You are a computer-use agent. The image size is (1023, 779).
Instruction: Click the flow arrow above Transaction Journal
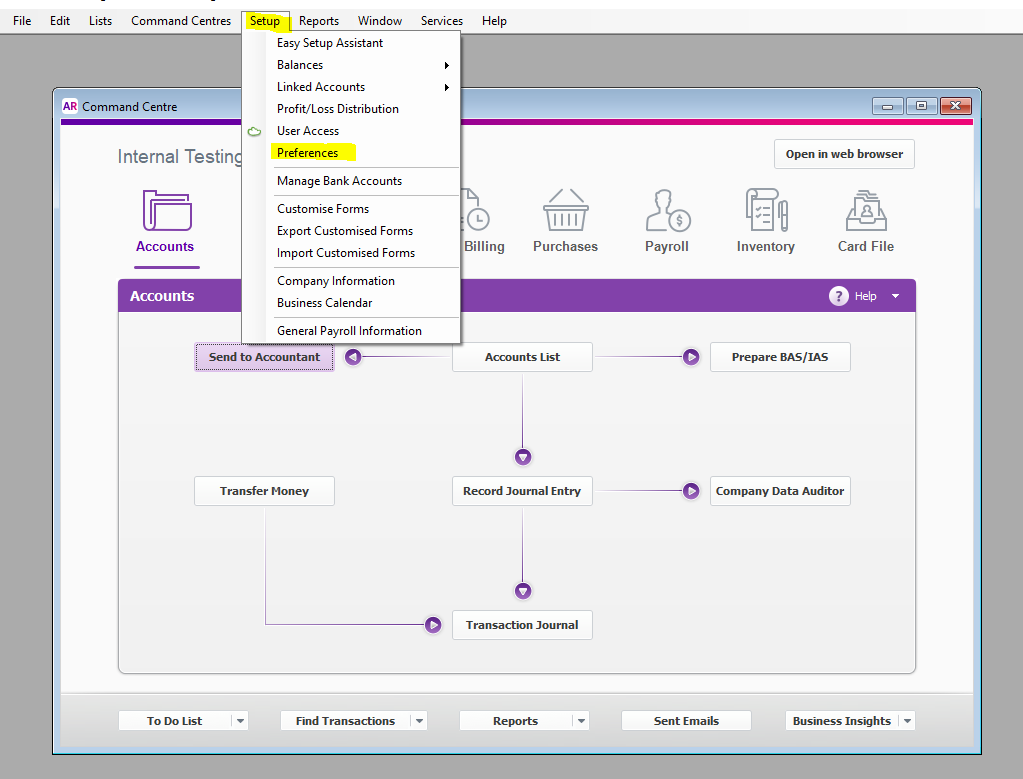[x=522, y=590]
